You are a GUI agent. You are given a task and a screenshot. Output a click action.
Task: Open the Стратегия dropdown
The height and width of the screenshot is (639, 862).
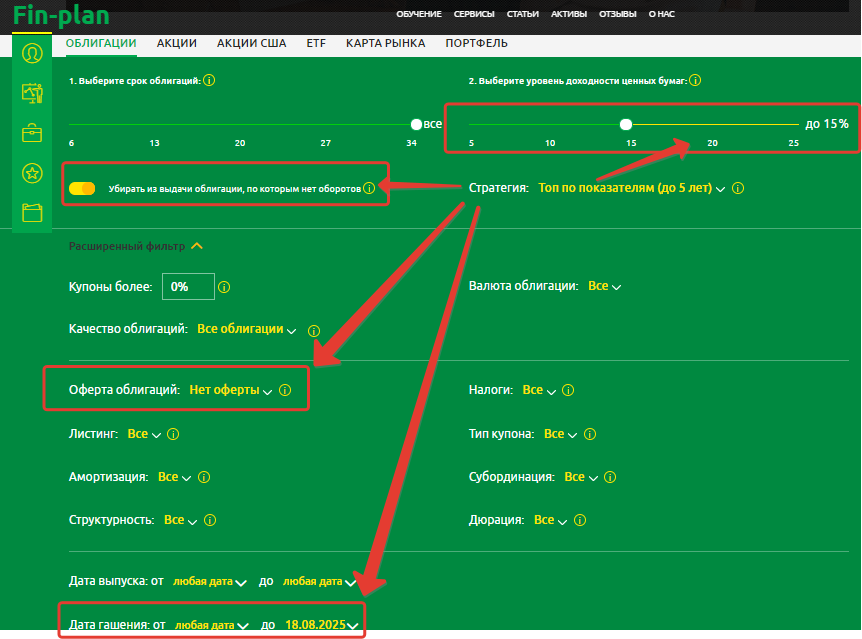(x=631, y=188)
